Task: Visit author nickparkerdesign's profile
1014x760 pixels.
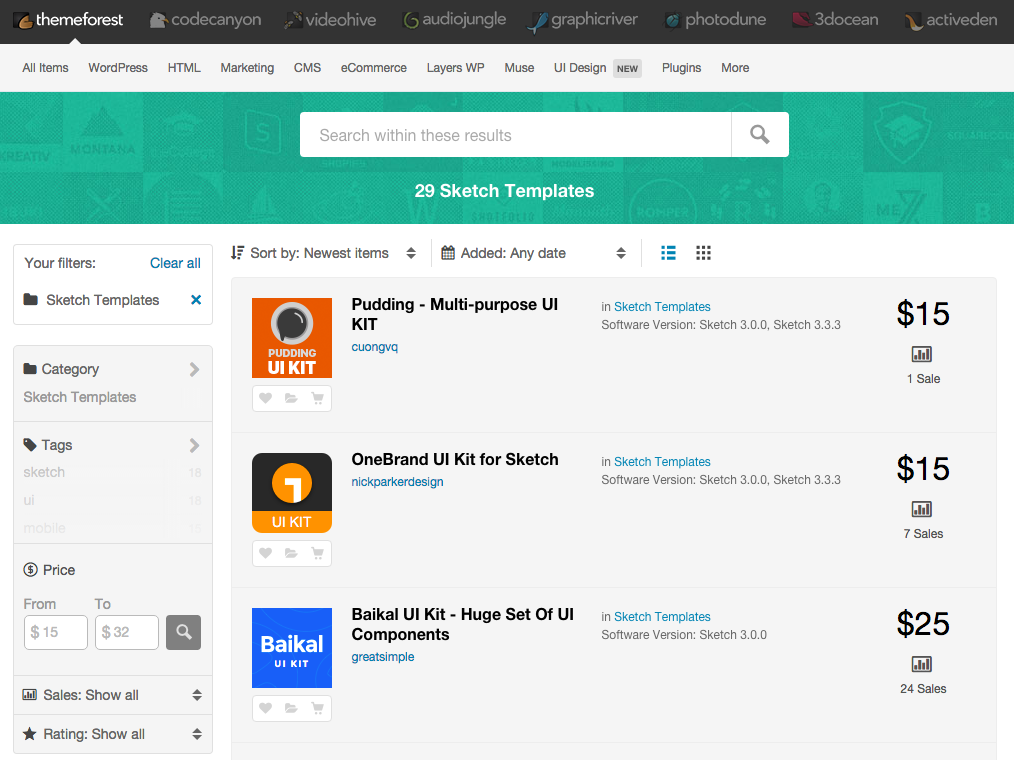Action: [397, 482]
